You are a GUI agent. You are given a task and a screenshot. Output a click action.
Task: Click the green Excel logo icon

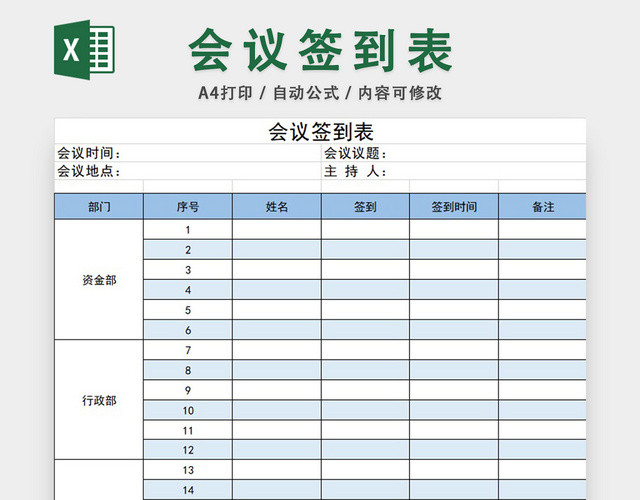tap(84, 50)
